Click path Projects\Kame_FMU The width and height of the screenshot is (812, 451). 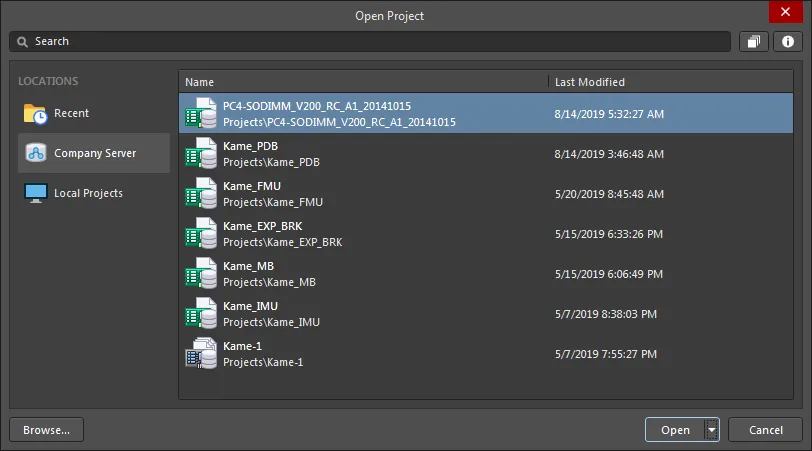click(x=273, y=202)
